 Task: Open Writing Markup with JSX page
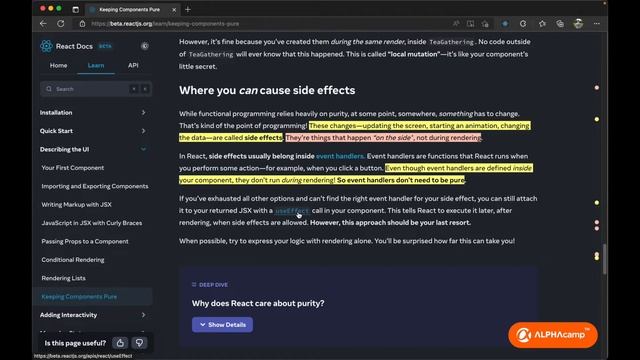pyautogui.click(x=76, y=204)
